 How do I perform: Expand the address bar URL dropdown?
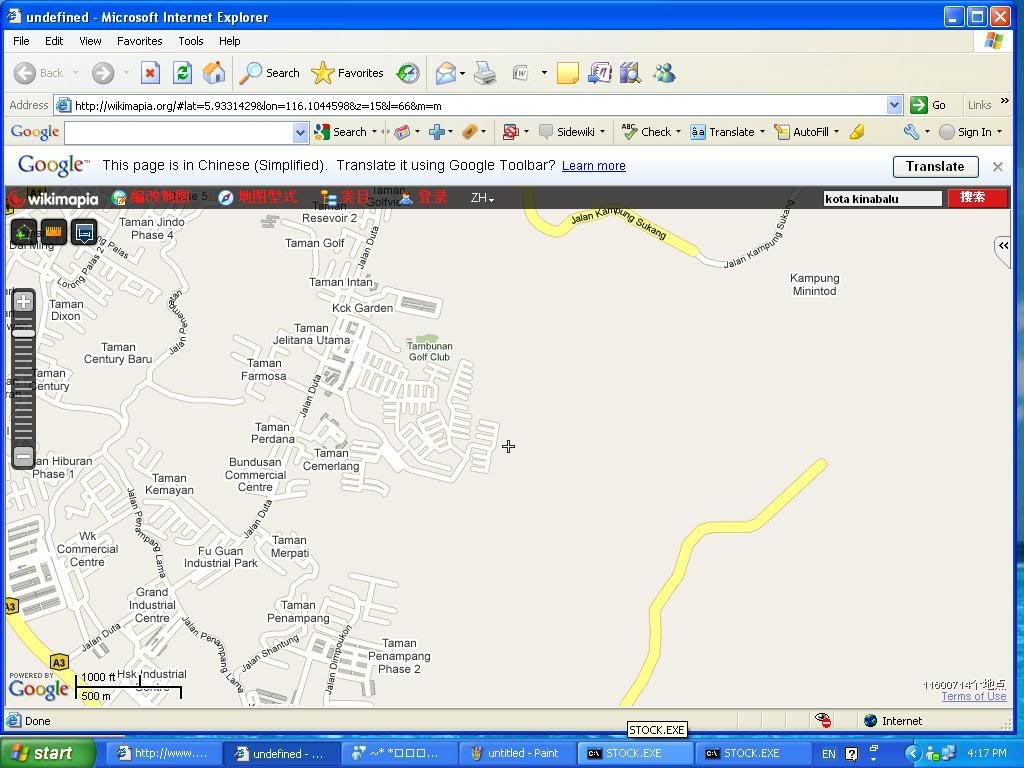tap(894, 105)
